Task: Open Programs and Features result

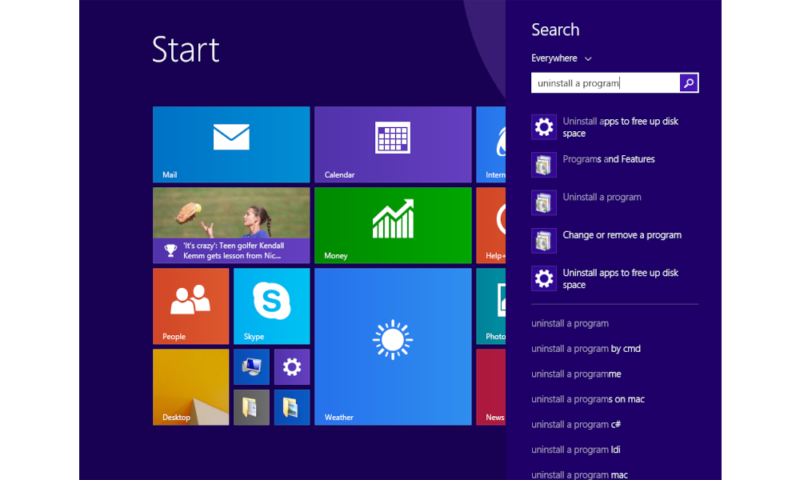Action: (615, 165)
